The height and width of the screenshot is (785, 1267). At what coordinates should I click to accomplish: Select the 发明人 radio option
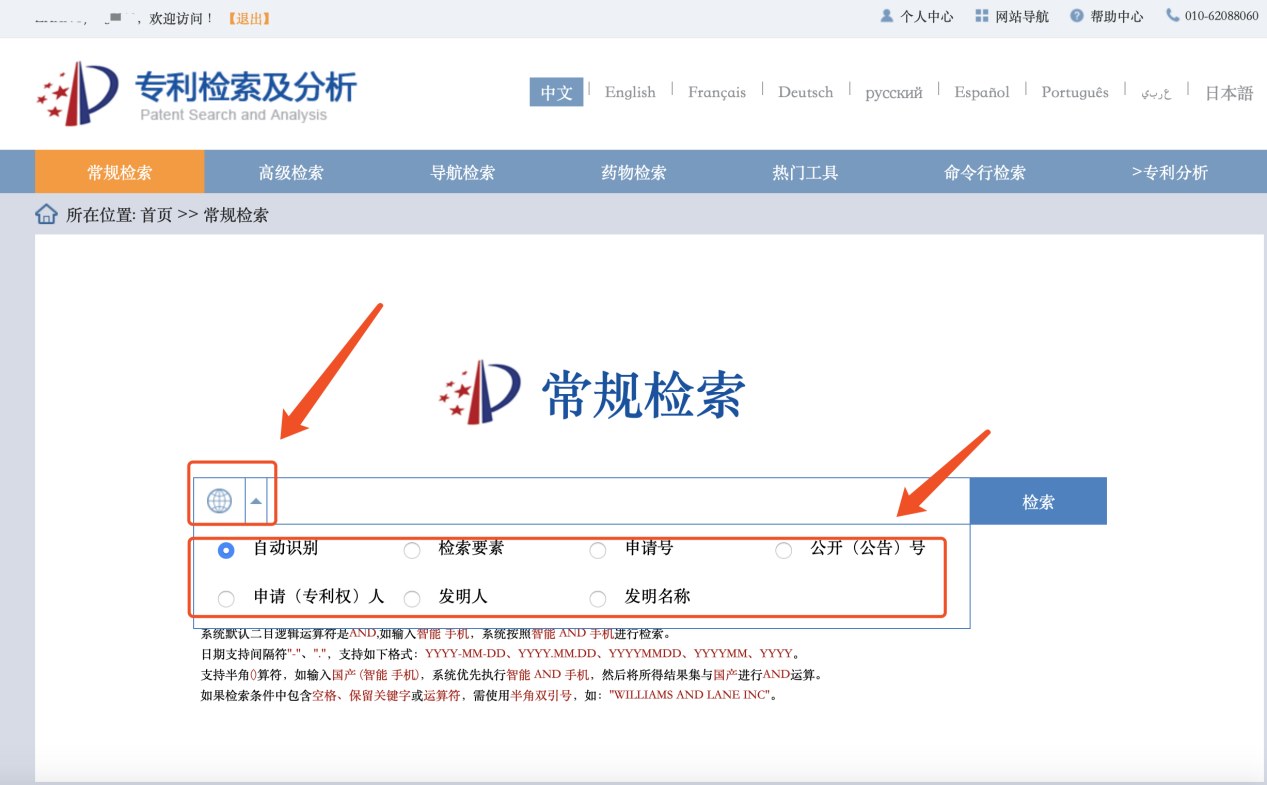[x=412, y=598]
